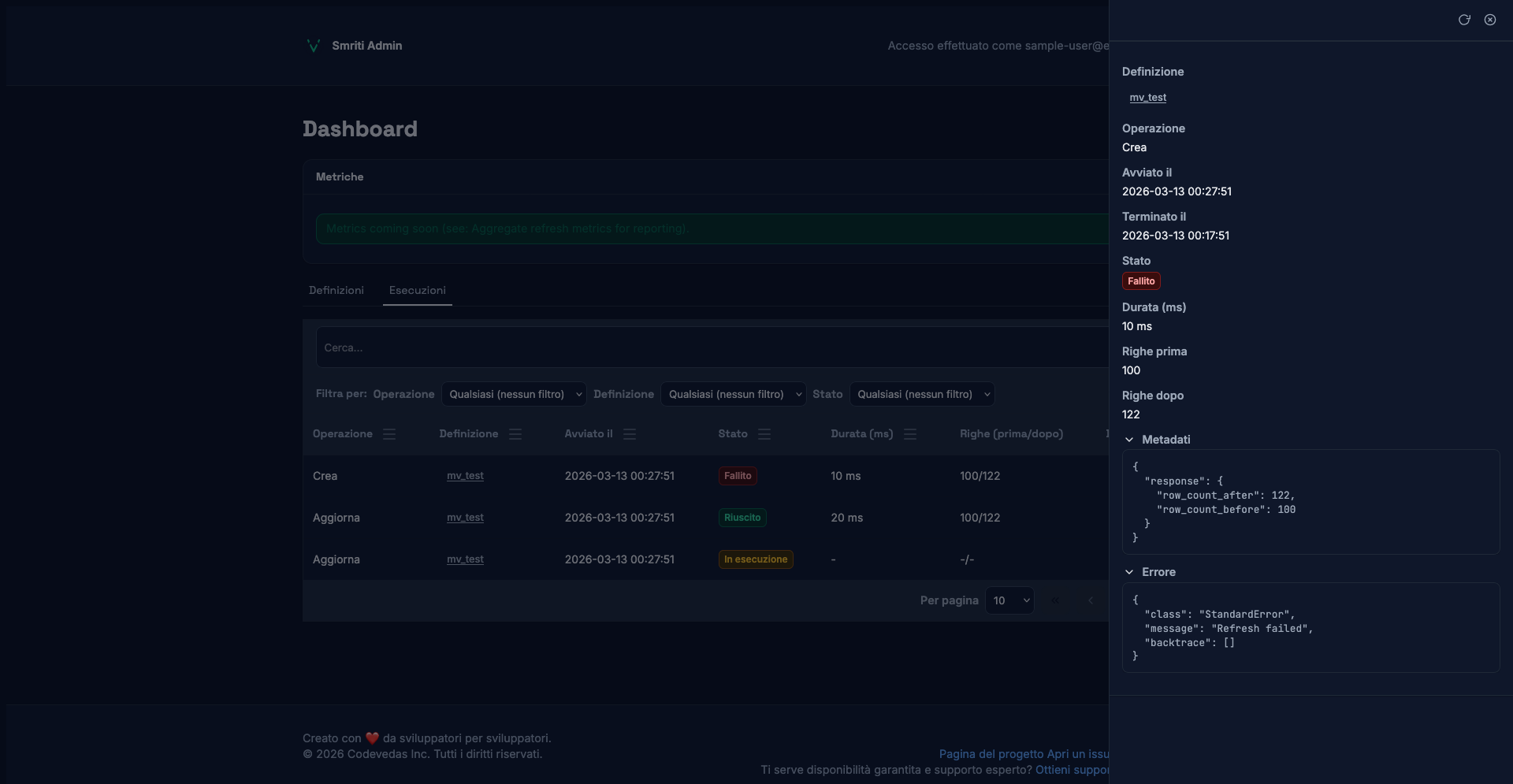Open the Definizione filter dropdown
1513x784 pixels.
(734, 394)
